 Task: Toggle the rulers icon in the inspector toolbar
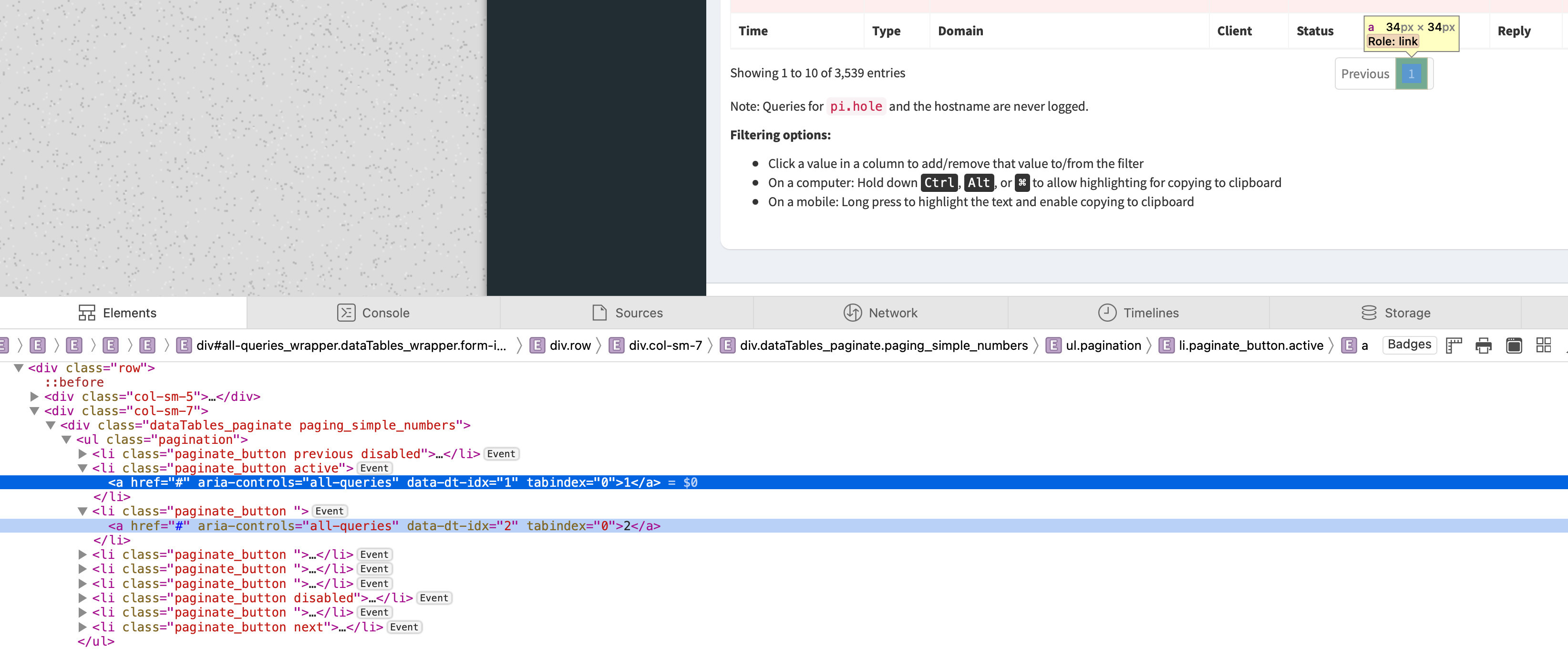(1454, 346)
